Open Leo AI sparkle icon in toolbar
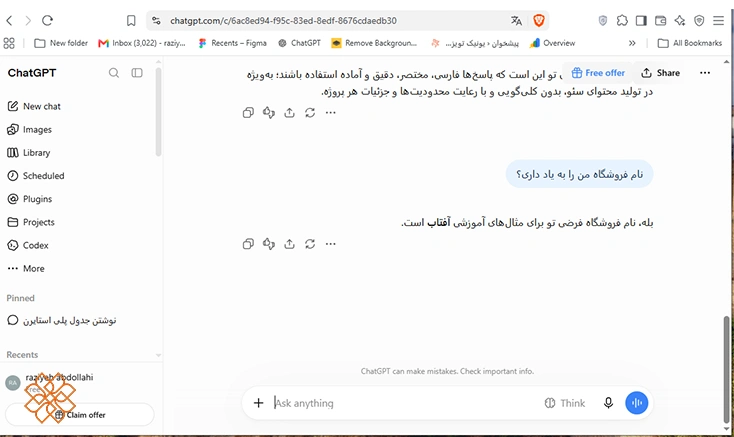The image size is (734, 437). pyautogui.click(x=680, y=21)
